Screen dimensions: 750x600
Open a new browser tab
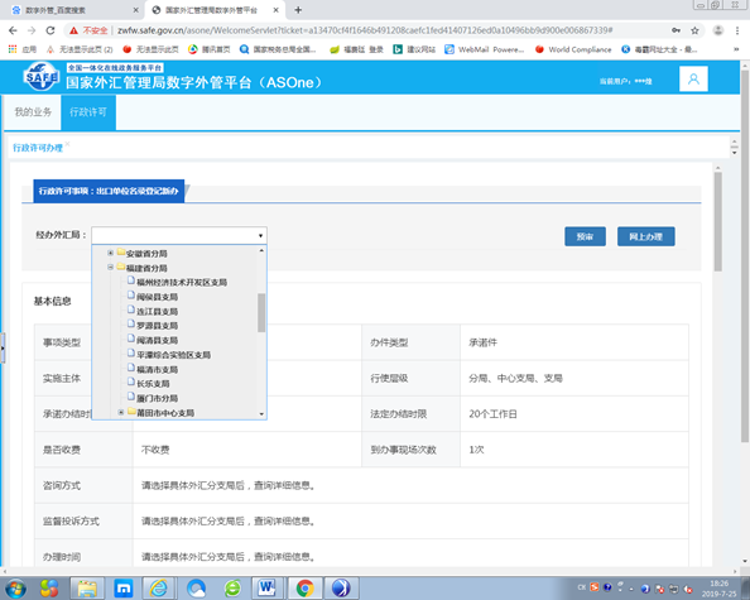pos(299,9)
